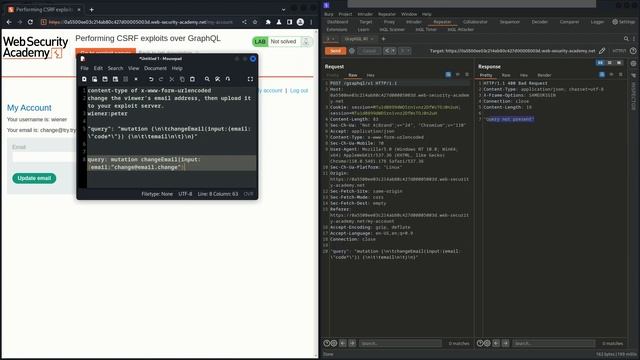Open the Burp menu in Burp Suite
The height and width of the screenshot is (360, 640).
tap(329, 14)
